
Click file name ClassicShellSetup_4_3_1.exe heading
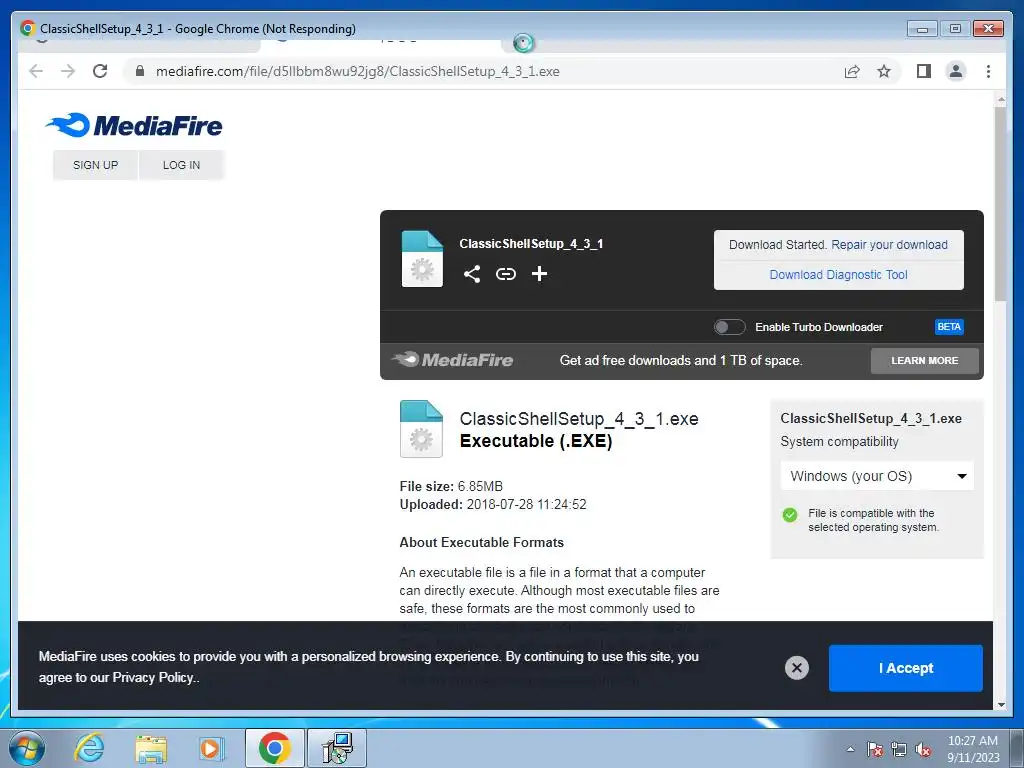[579, 419]
